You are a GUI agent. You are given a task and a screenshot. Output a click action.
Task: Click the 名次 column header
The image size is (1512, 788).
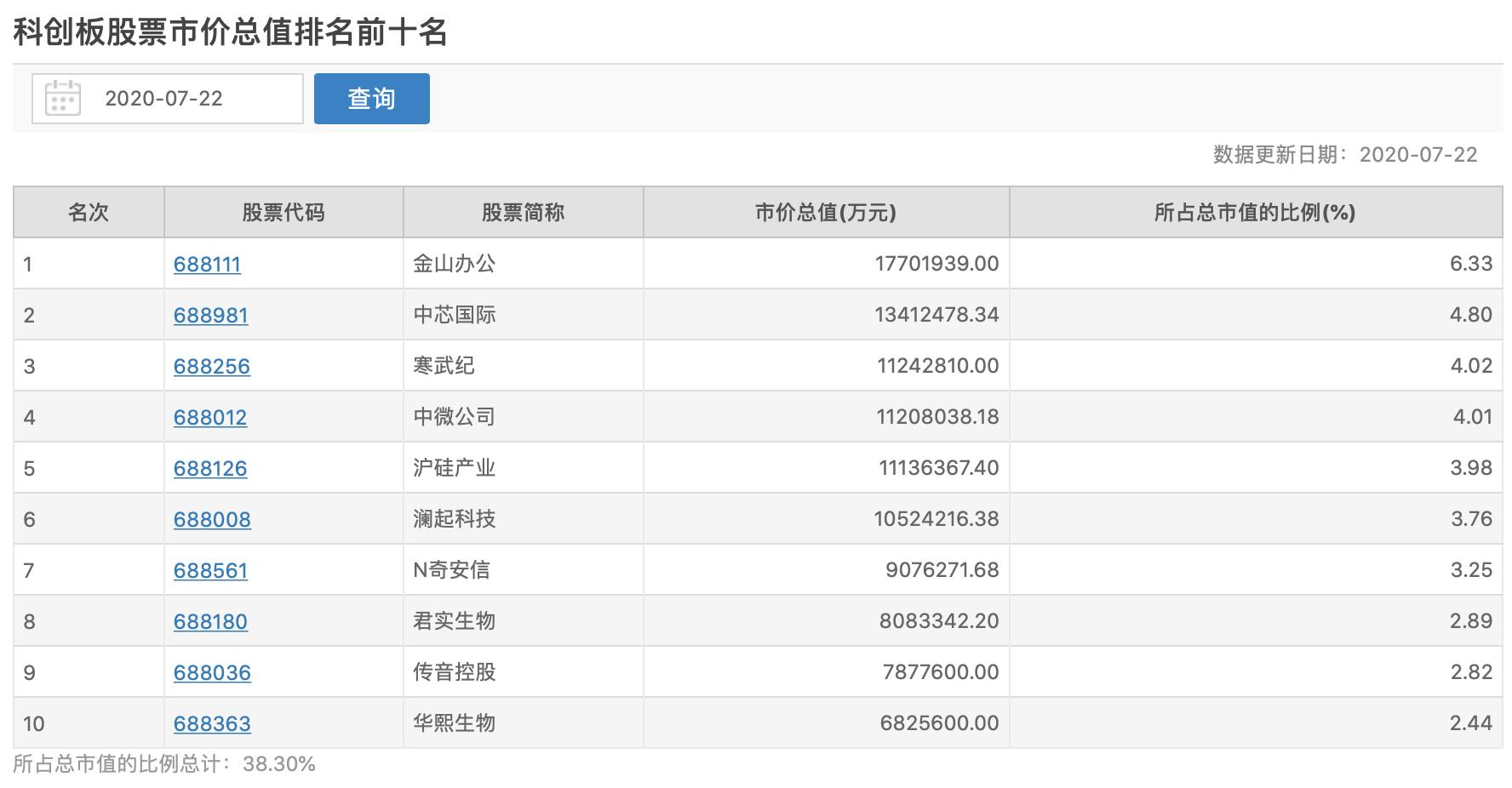pos(89,212)
